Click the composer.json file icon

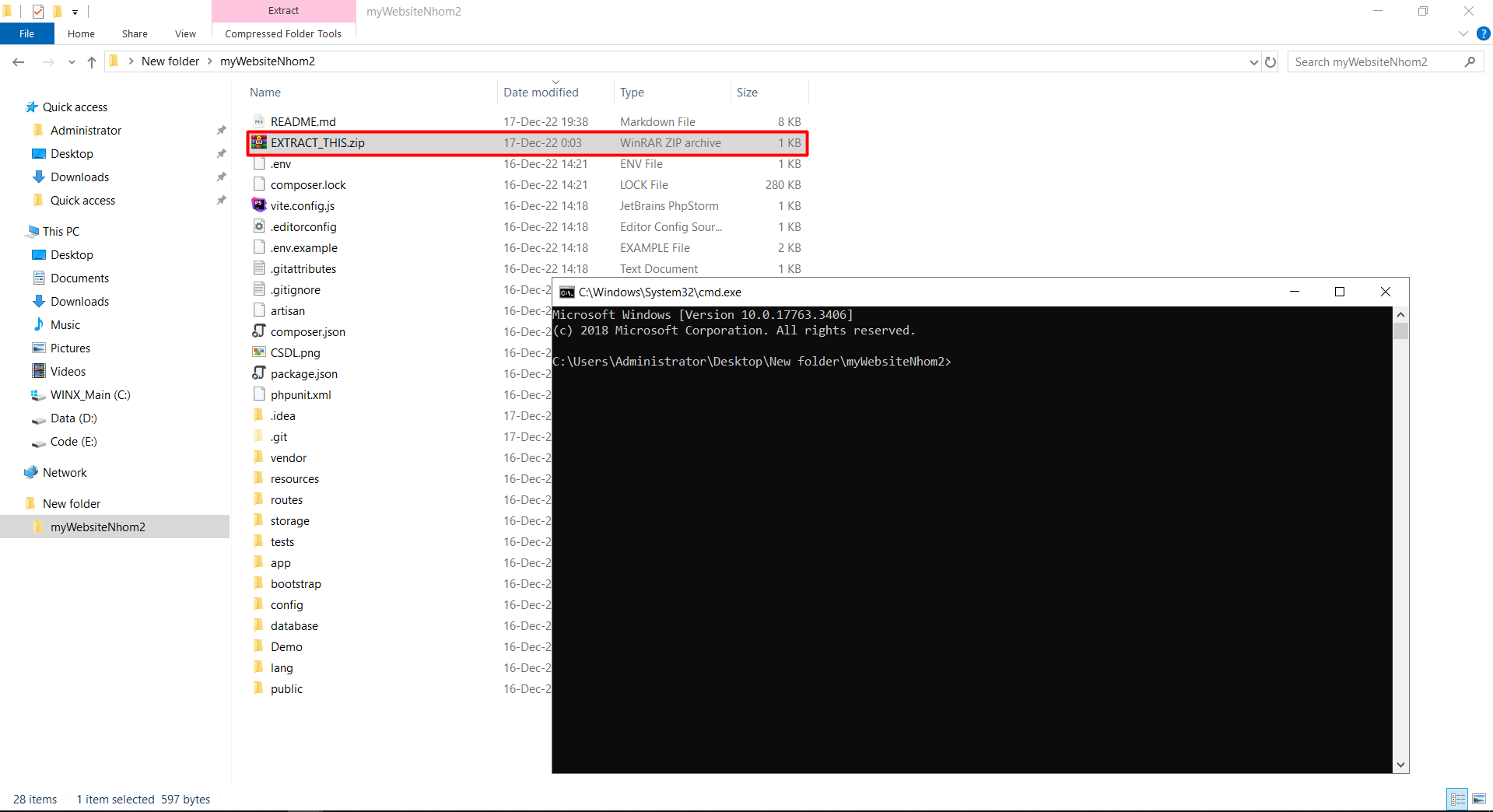pyautogui.click(x=259, y=331)
